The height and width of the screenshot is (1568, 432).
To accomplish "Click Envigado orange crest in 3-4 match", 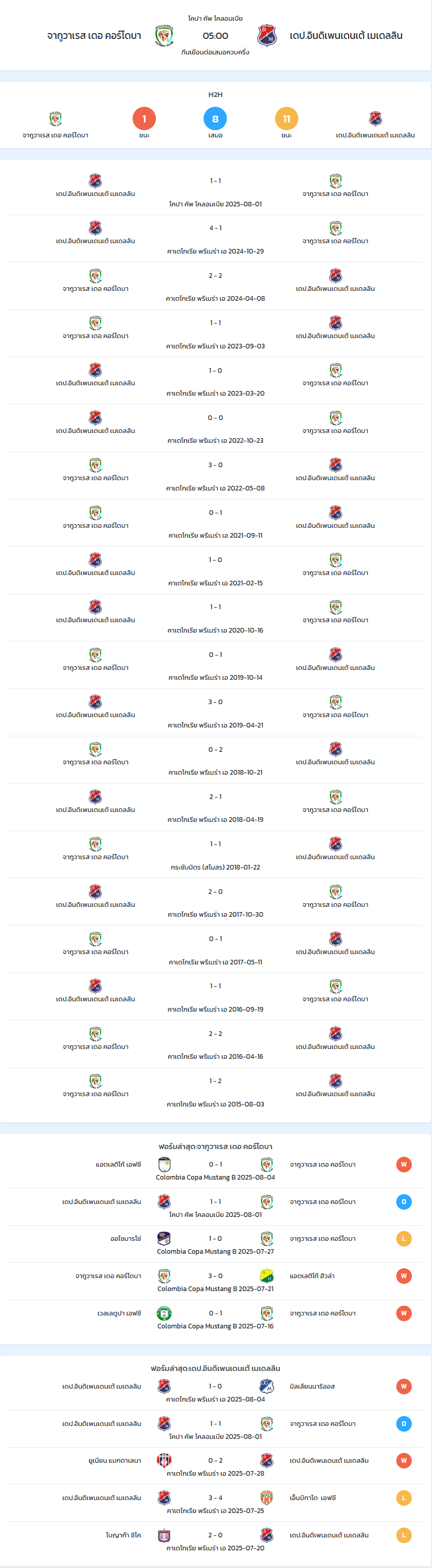I will 266,1498.
